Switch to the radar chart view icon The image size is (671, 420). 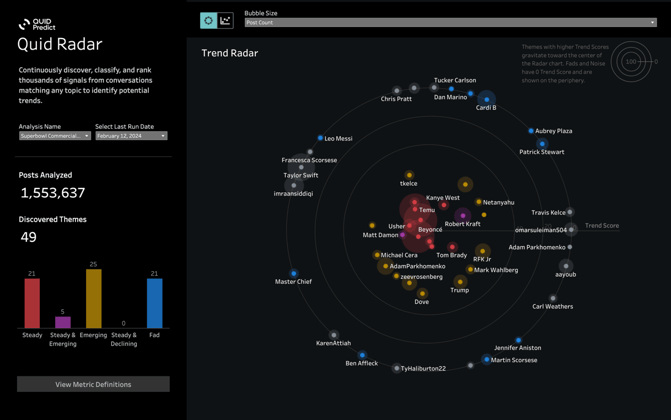point(208,21)
